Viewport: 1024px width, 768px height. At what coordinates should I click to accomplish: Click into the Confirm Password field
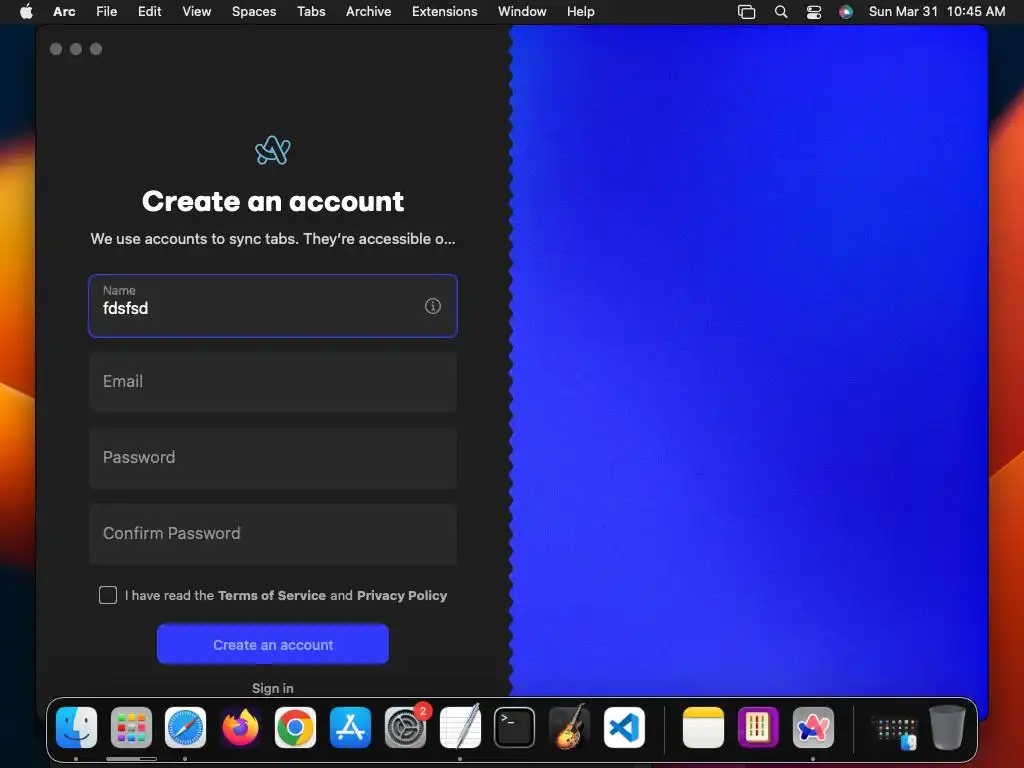tap(273, 534)
